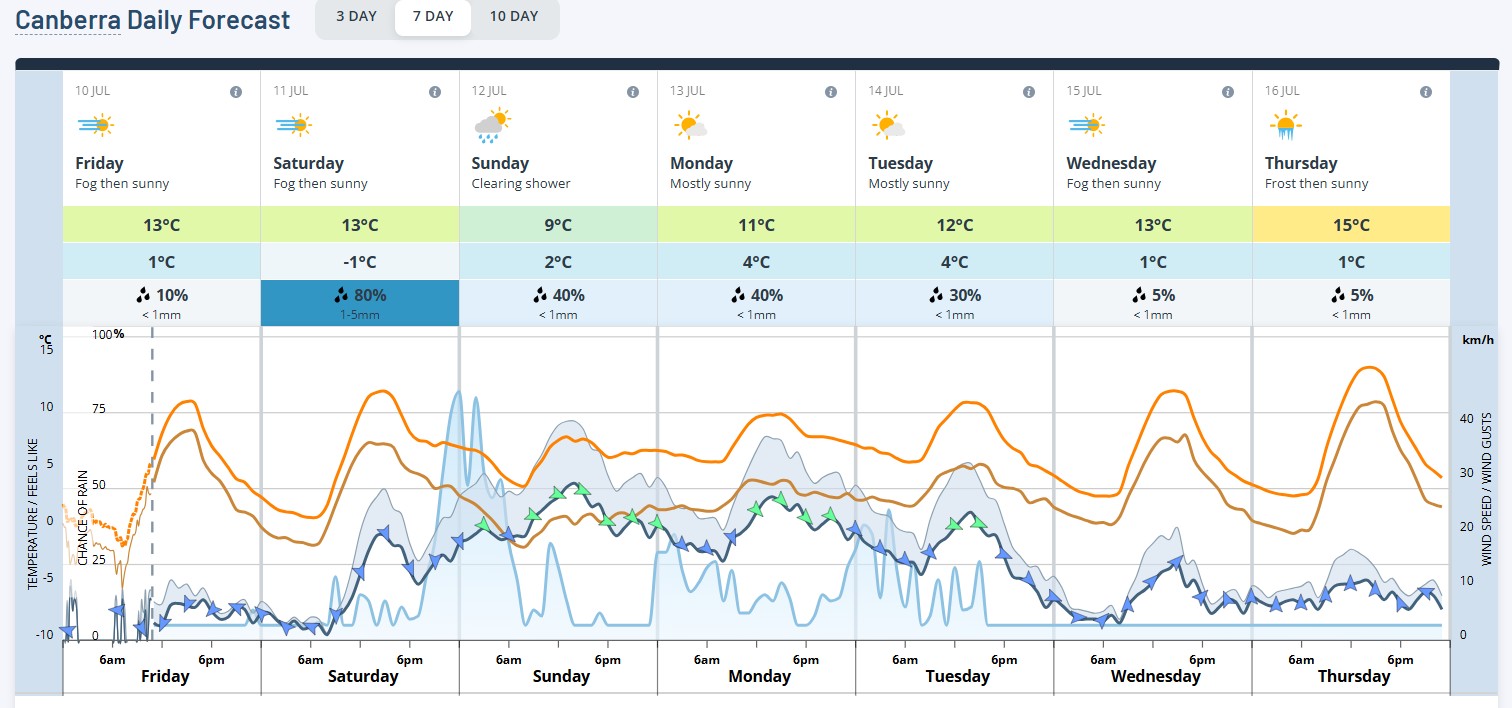Click the raindrop icon beside Saturday's 80%
The image size is (1512, 708).
(x=342, y=295)
